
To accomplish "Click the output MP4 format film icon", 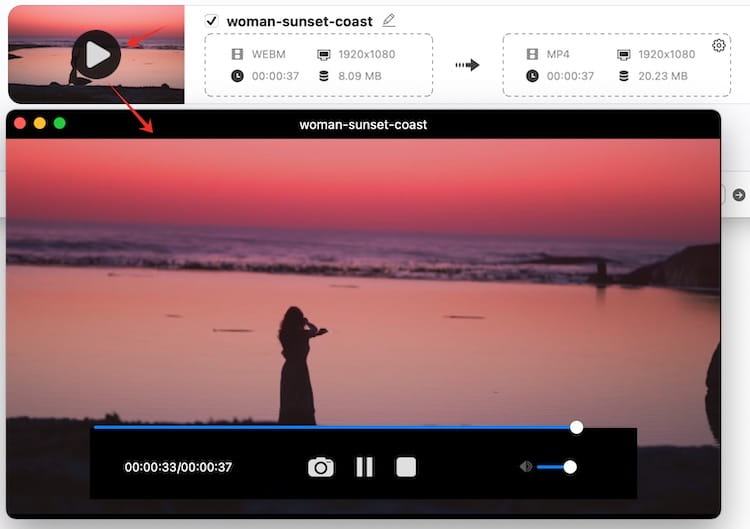I will [x=532, y=54].
